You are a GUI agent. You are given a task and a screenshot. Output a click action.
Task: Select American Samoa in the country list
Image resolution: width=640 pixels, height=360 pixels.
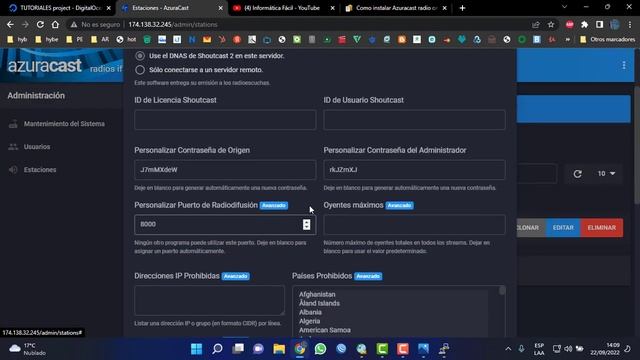click(324, 330)
